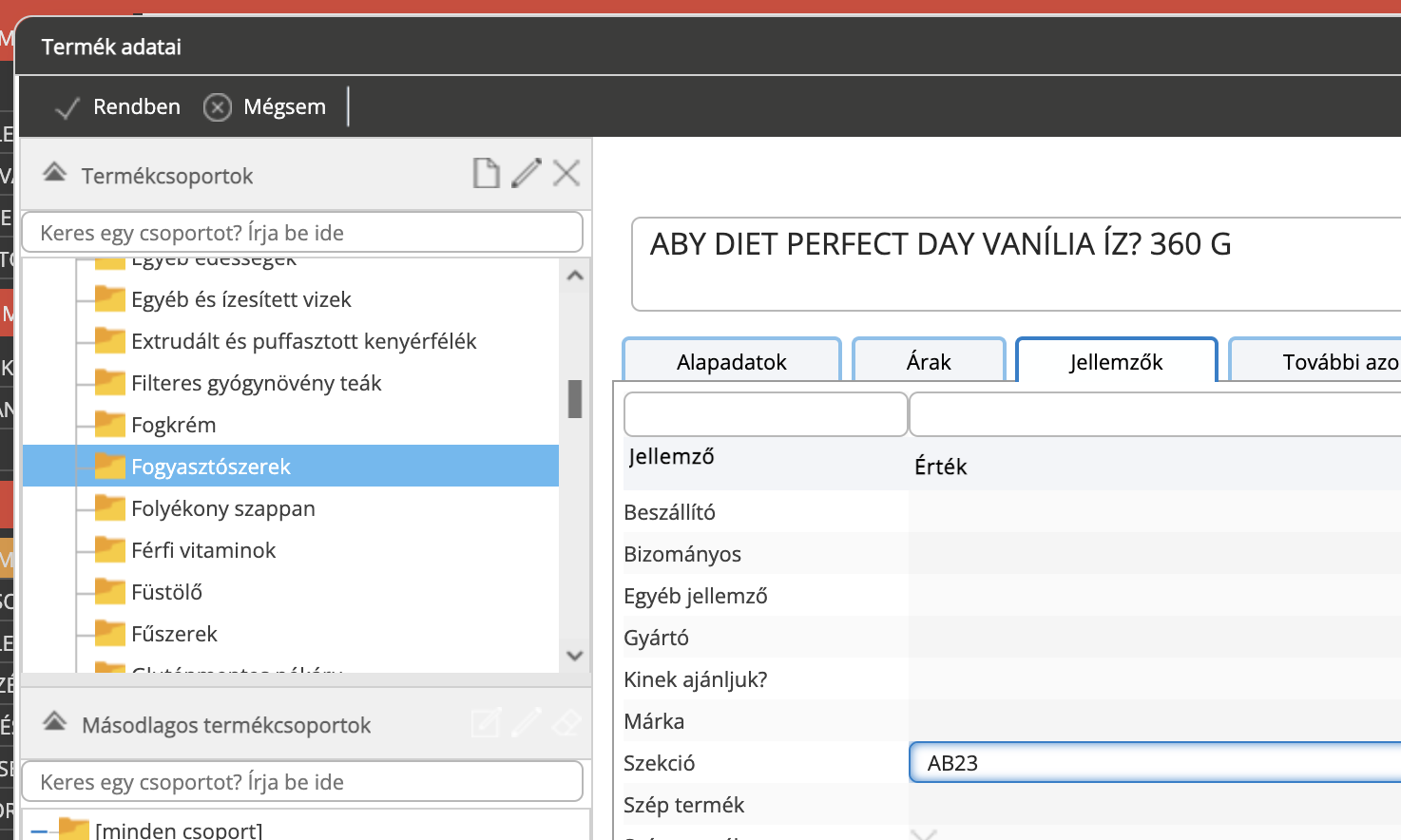Click the Jellemző filter input box
This screenshot has width=1401, height=840.
(x=765, y=415)
